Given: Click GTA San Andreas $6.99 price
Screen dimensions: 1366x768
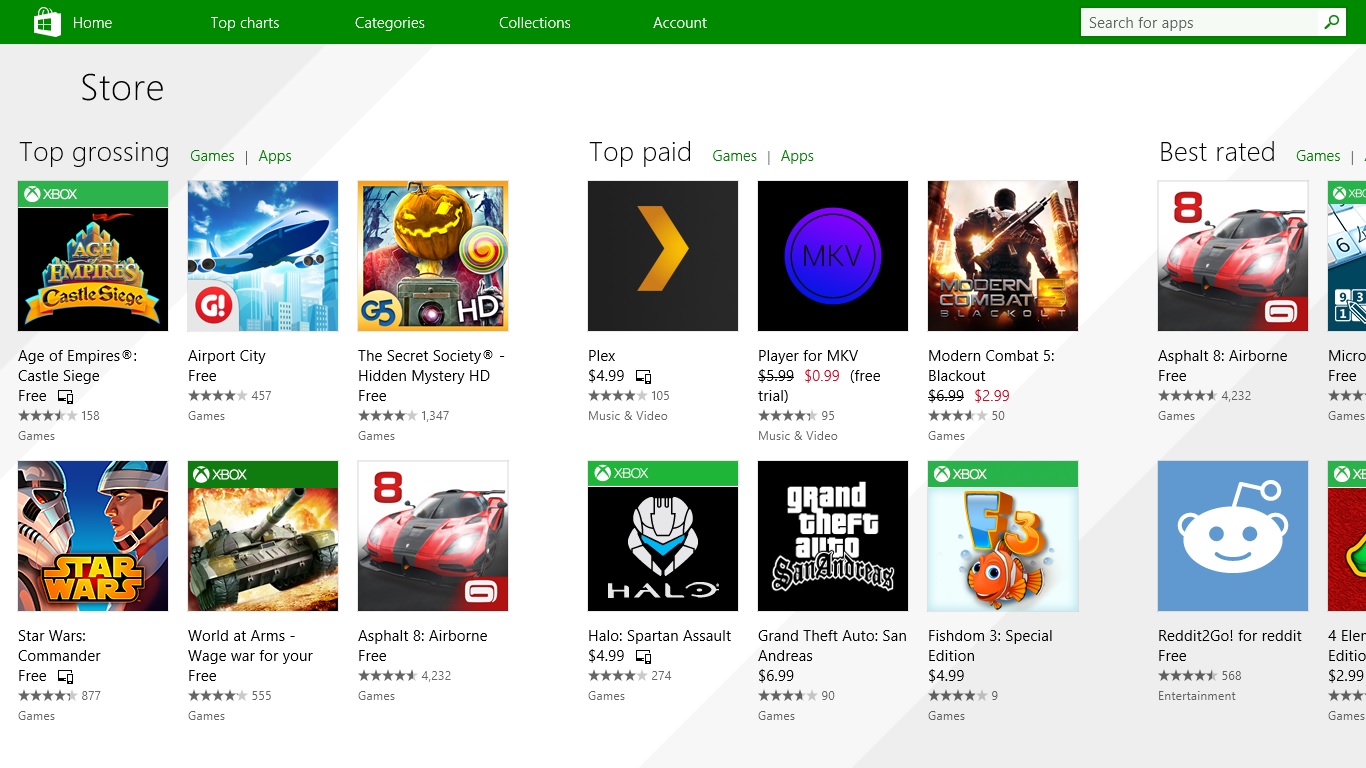Looking at the screenshot, I should click(776, 676).
